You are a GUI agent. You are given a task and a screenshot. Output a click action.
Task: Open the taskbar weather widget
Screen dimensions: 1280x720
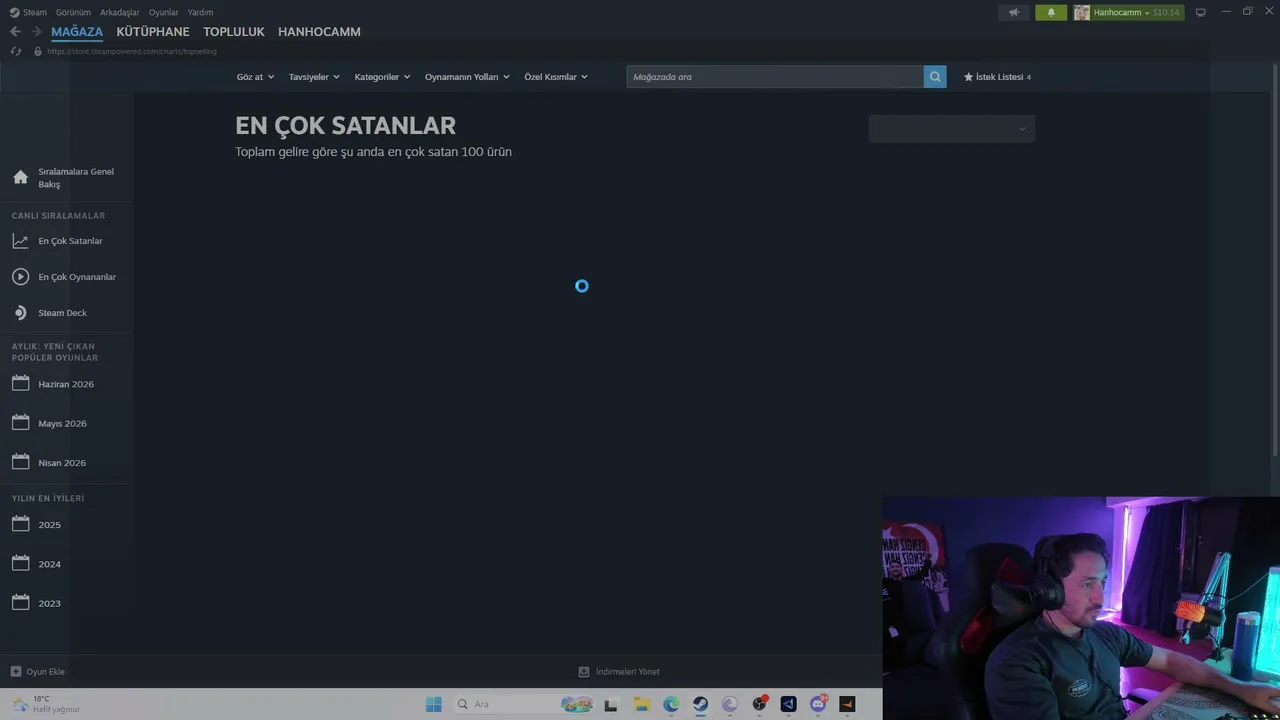click(x=45, y=704)
